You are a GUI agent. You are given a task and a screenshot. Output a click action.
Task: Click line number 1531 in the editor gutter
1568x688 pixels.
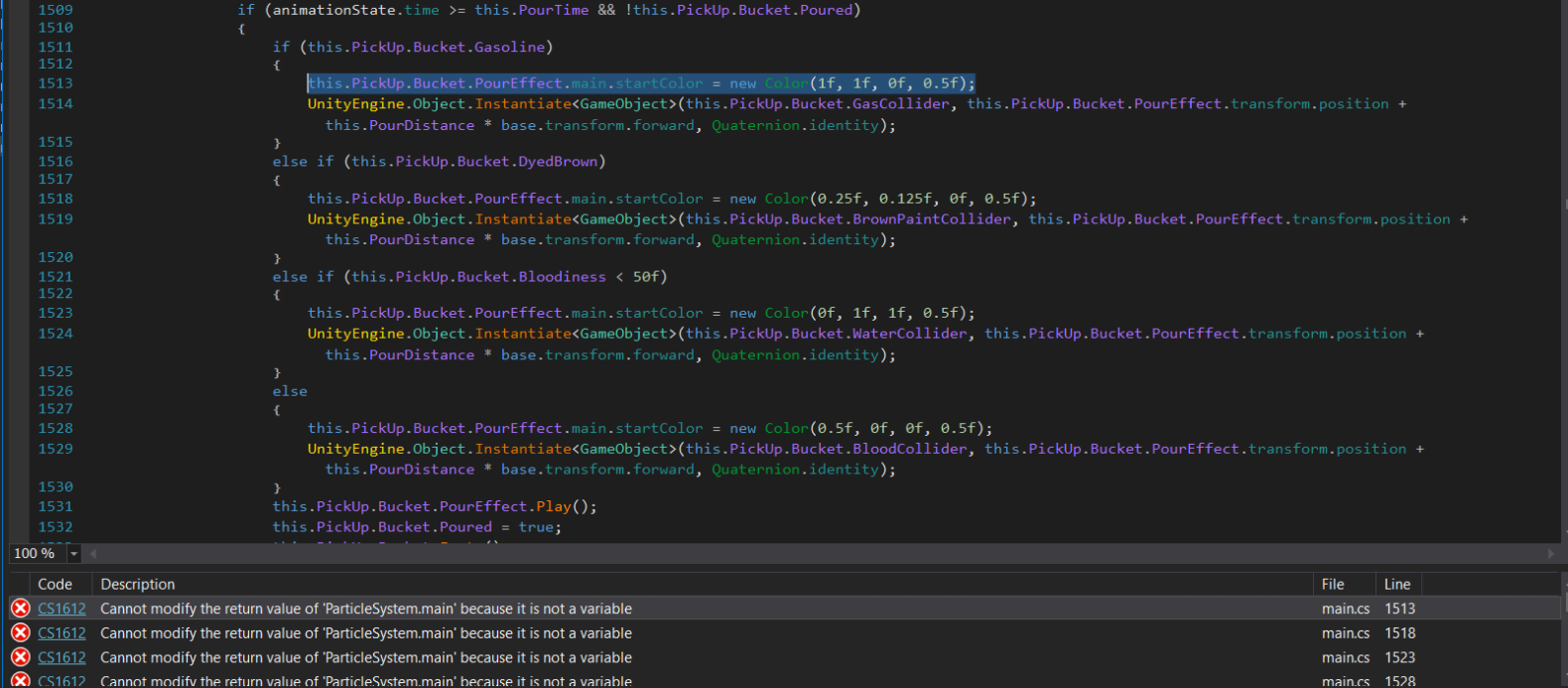[x=56, y=506]
